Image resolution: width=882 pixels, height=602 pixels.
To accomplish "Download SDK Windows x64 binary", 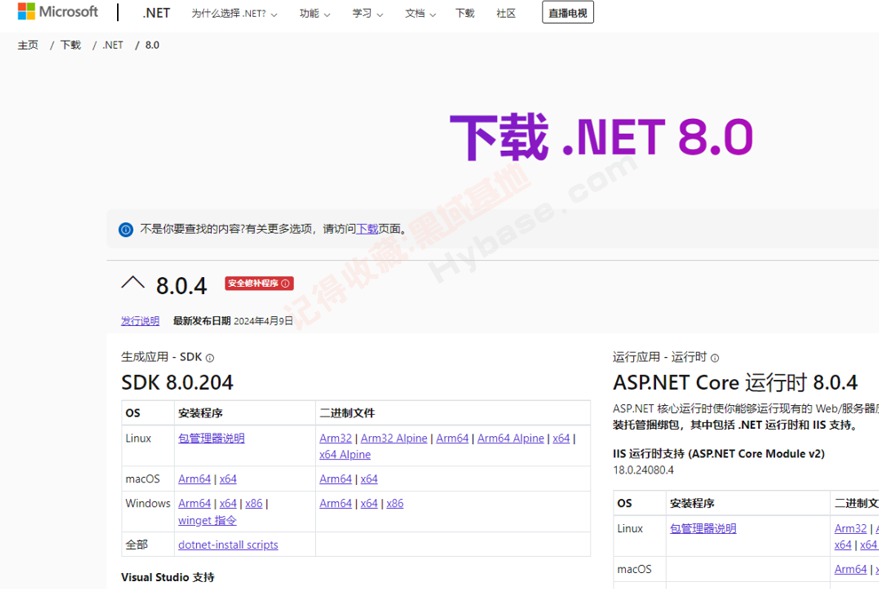I will [x=369, y=504].
